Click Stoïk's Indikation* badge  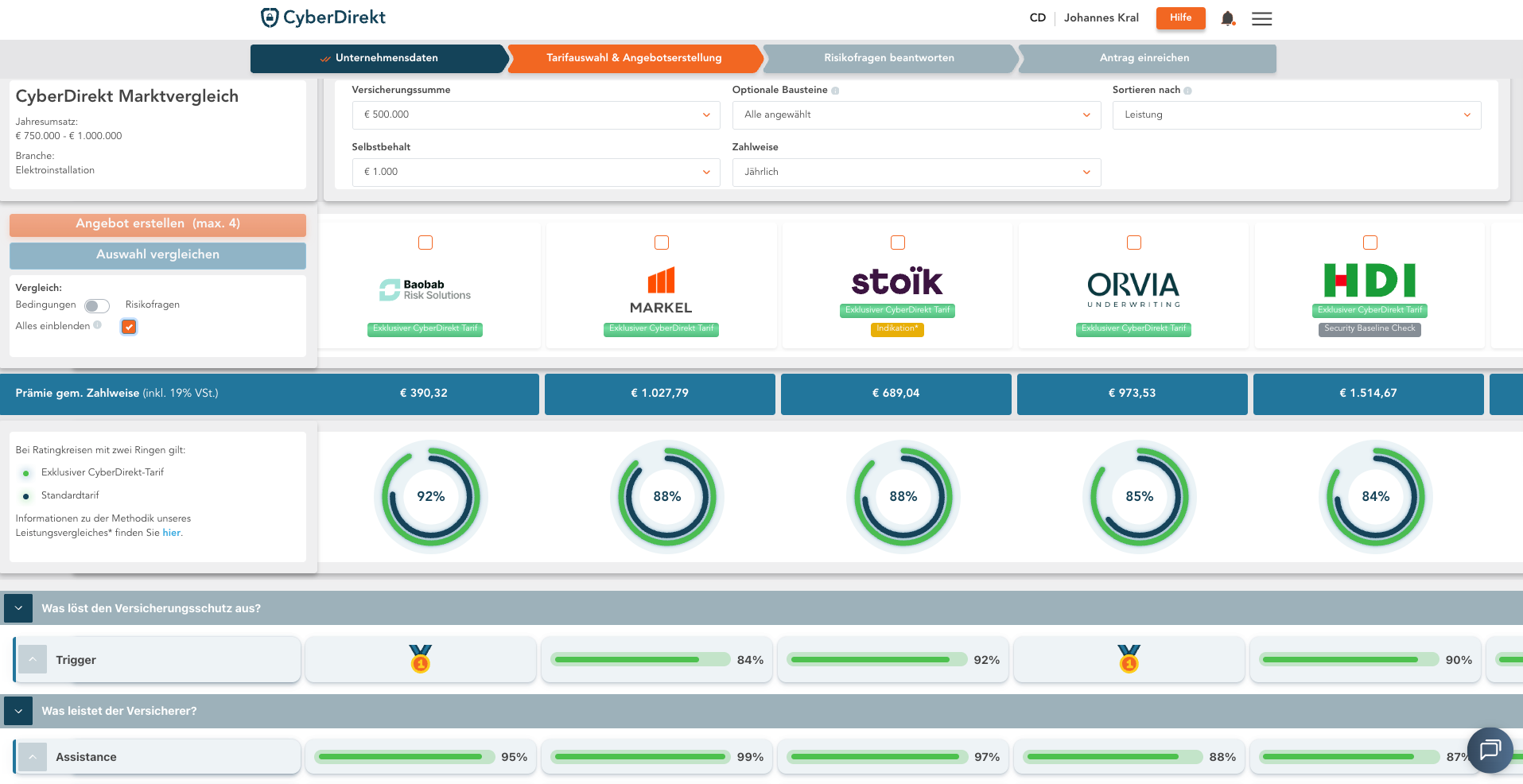[897, 329]
